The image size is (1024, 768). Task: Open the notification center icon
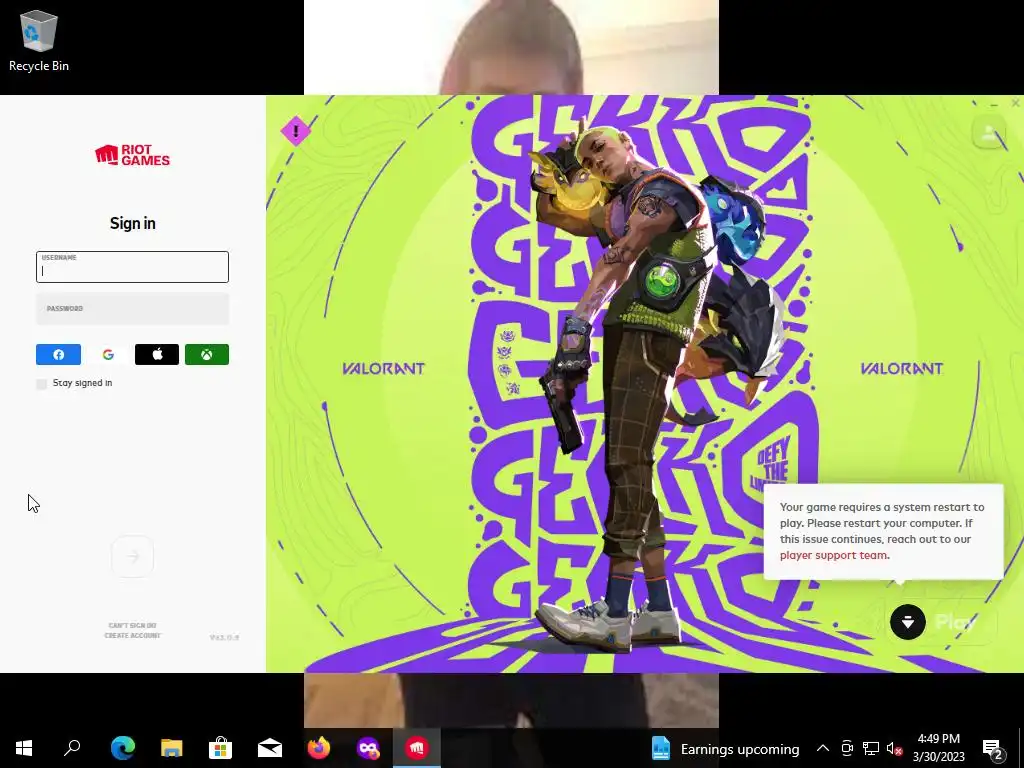tap(992, 748)
